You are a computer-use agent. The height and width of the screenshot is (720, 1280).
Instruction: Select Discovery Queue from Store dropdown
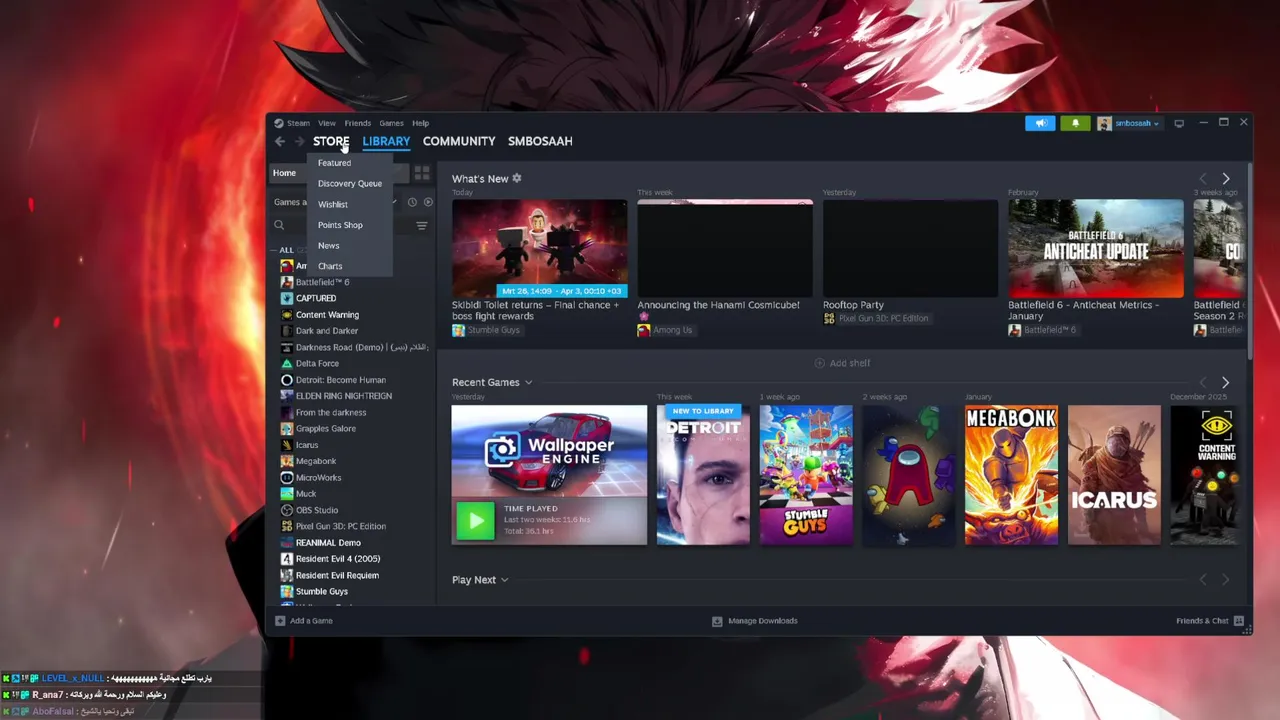350,183
